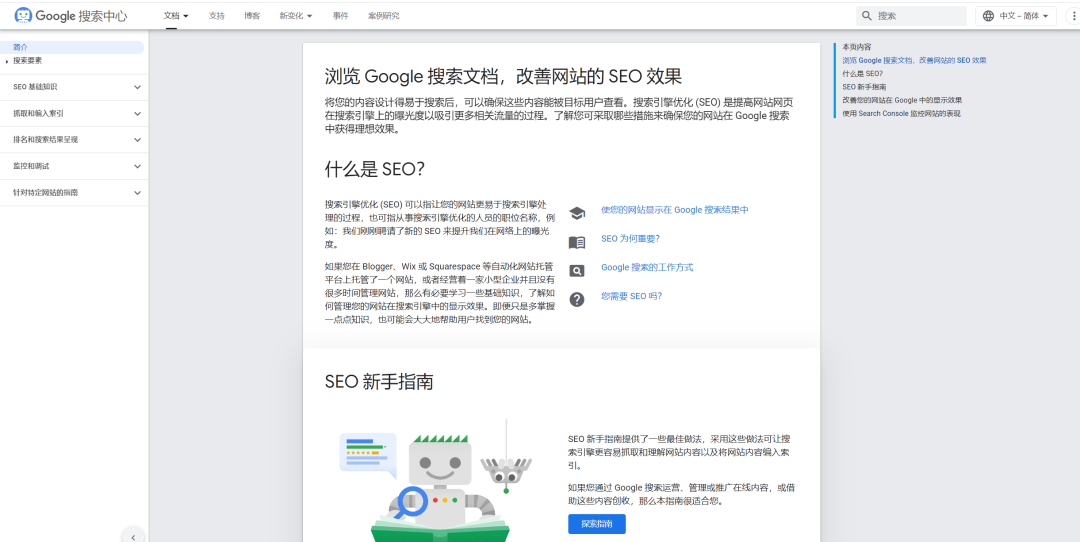This screenshot has height=542, width=1080.
Task: Jump to 使用 Search Console 监控网站的表现
Action: pos(901,113)
